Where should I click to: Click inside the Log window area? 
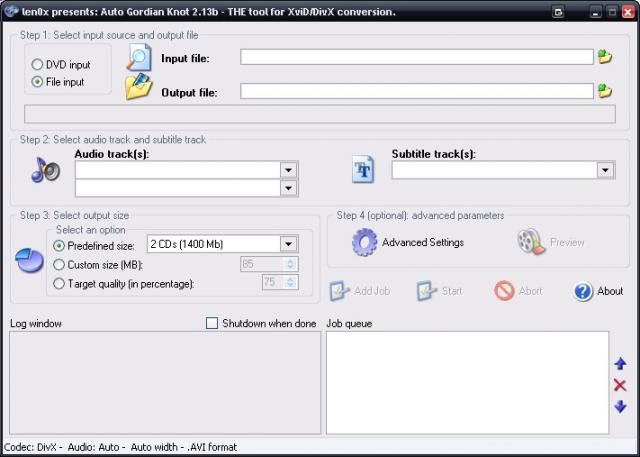165,383
